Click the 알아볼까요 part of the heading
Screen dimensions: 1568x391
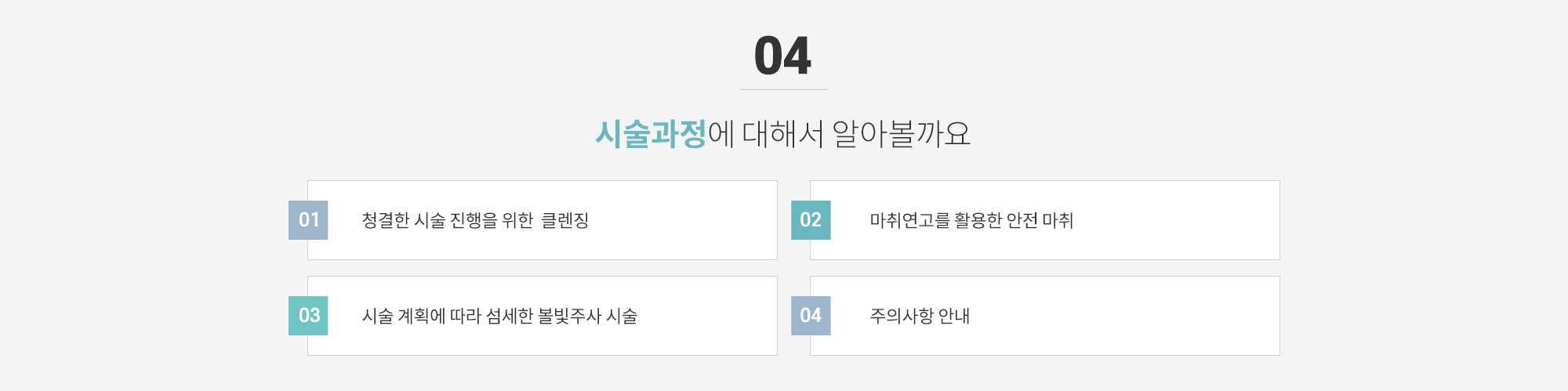[x=901, y=134]
